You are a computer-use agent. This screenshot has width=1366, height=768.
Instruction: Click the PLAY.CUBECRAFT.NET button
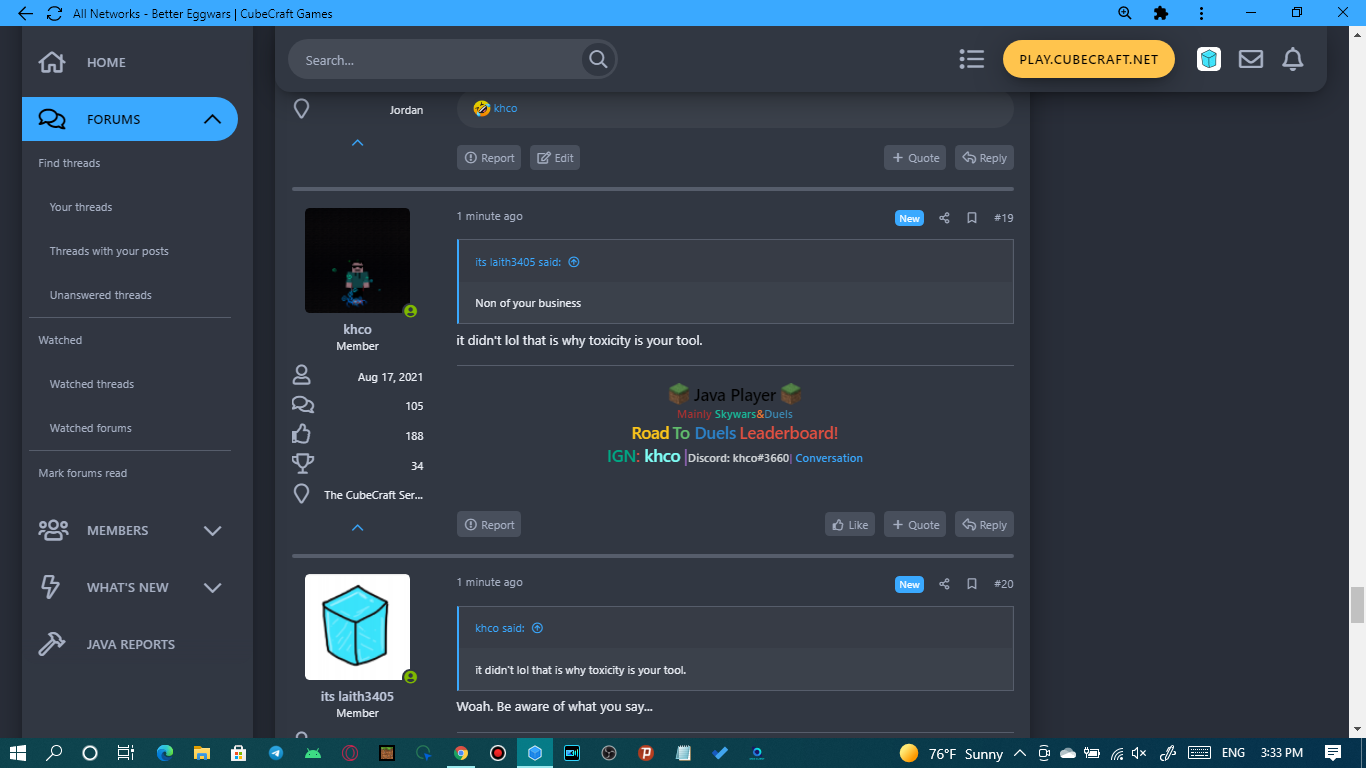tap(1089, 59)
